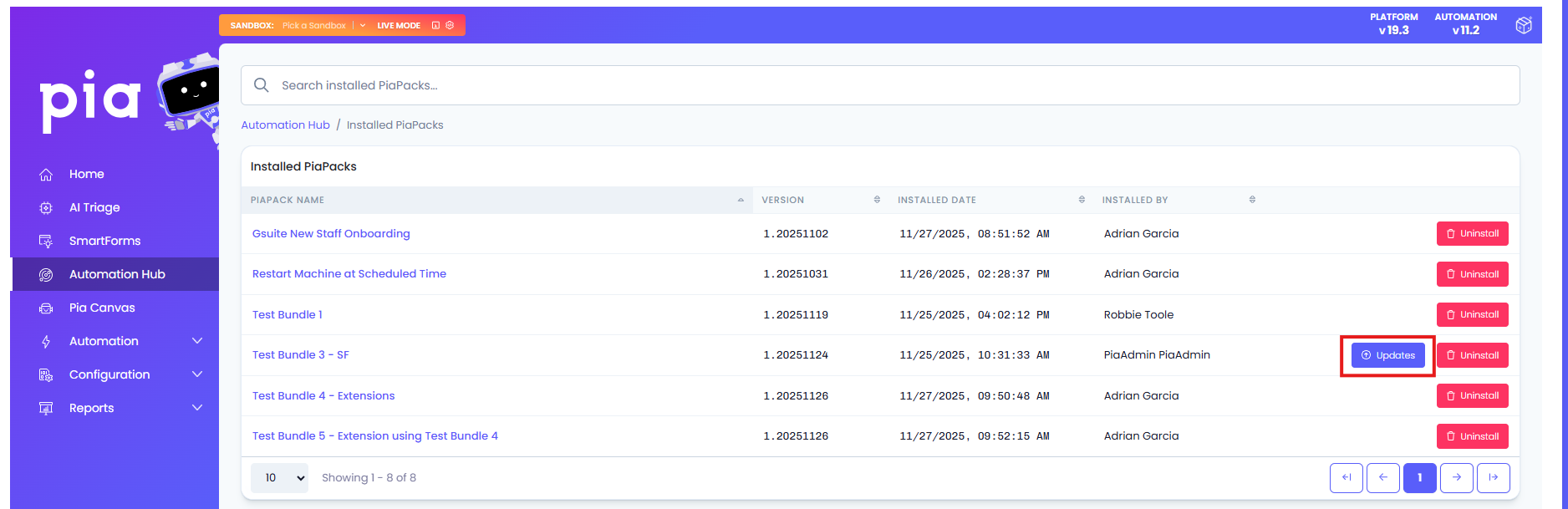Uninstall Test Bundle 4 - Extensions
The image size is (1568, 509).
[x=1473, y=396]
